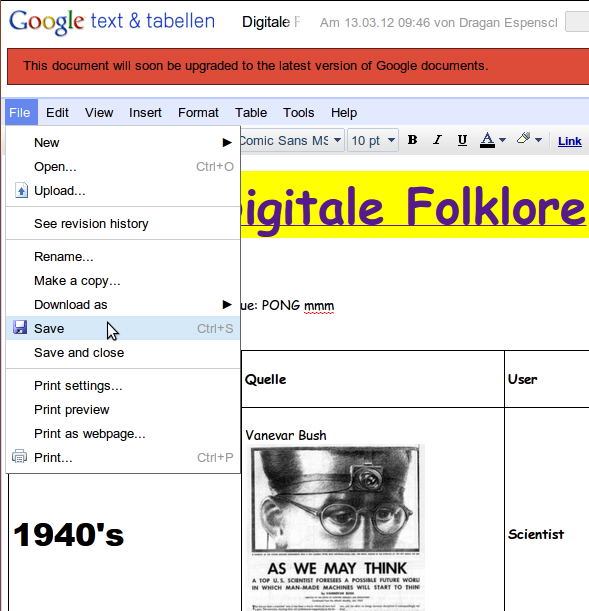Viewport: 589px width, 611px height.
Task: Open the Tools menu
Action: 298,113
